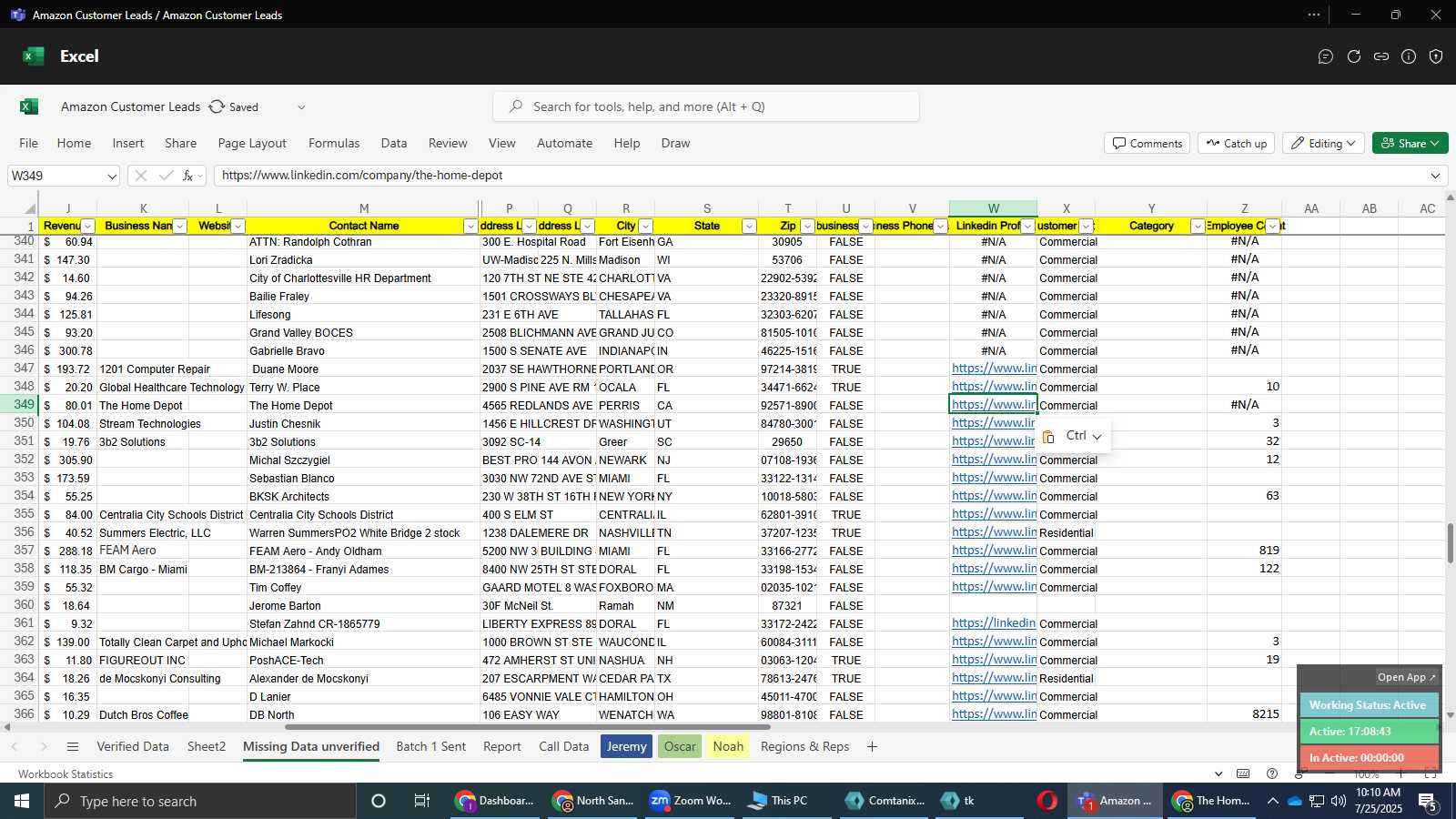
Task: Open the Editing mode dropdown
Action: [1324, 144]
